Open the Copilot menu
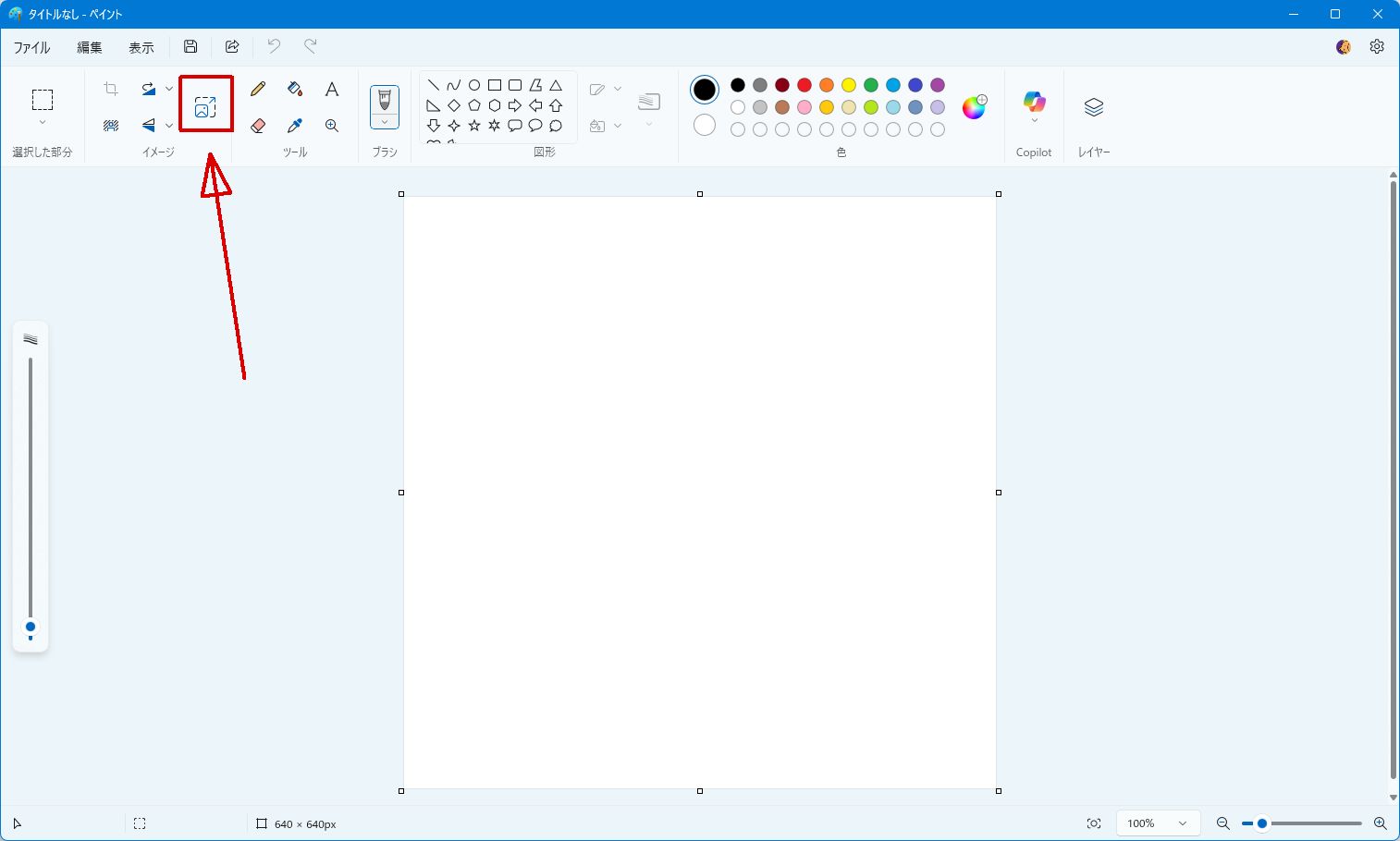This screenshot has height=841, width=1400. tap(1034, 105)
